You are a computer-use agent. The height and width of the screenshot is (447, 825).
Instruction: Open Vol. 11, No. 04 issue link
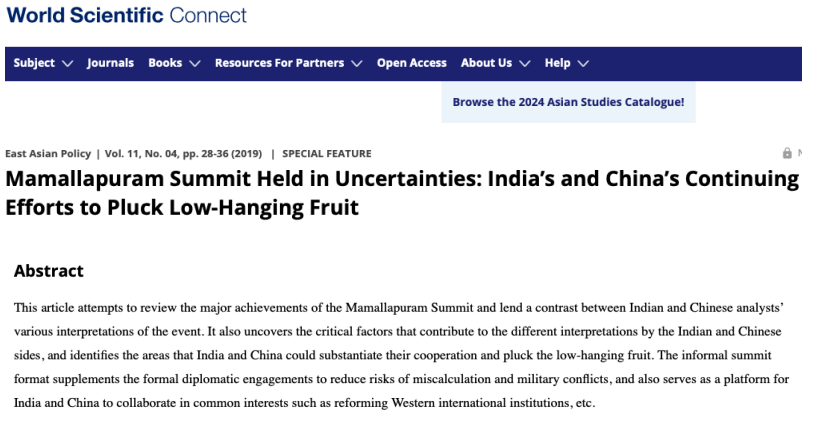point(141,154)
